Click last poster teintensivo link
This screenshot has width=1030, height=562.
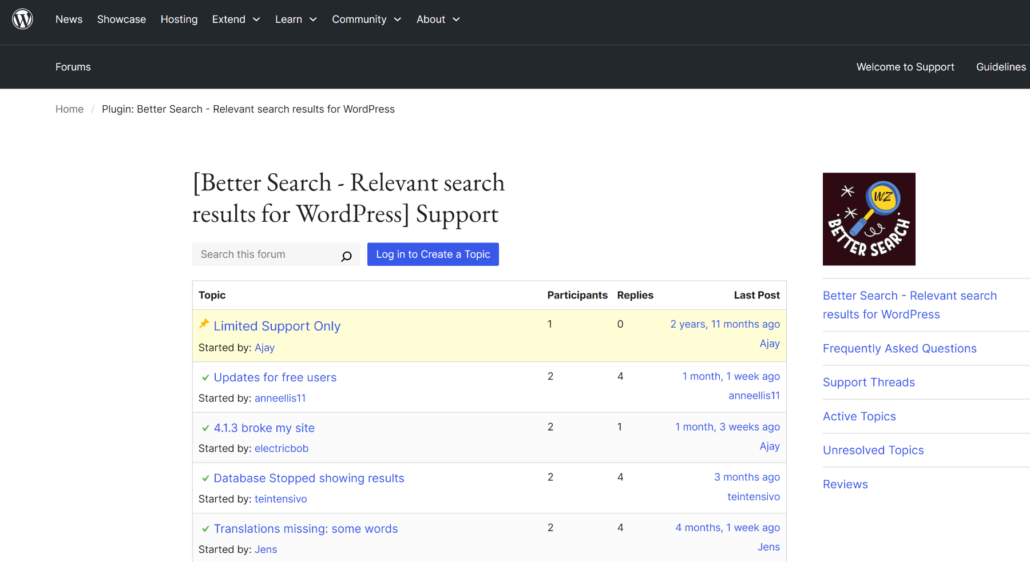[753, 497]
